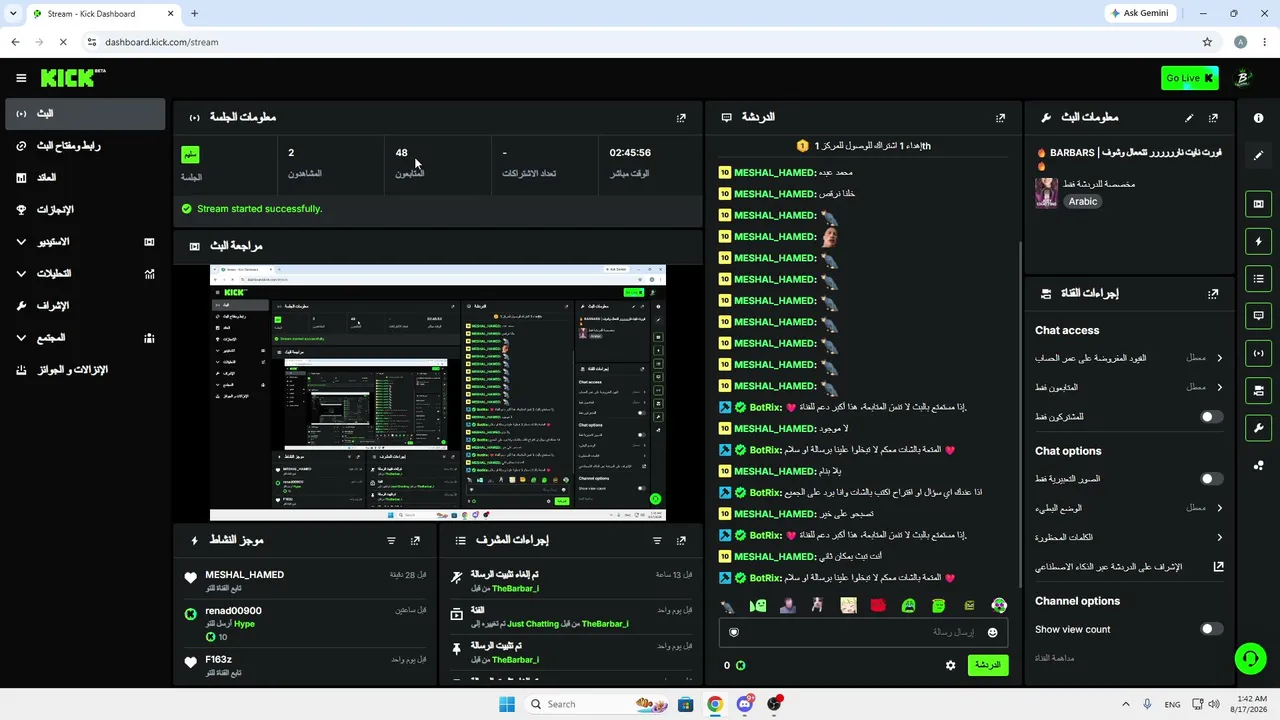Expand the التحليلات sidebar section
This screenshot has width=1280, height=720.
(x=85, y=274)
